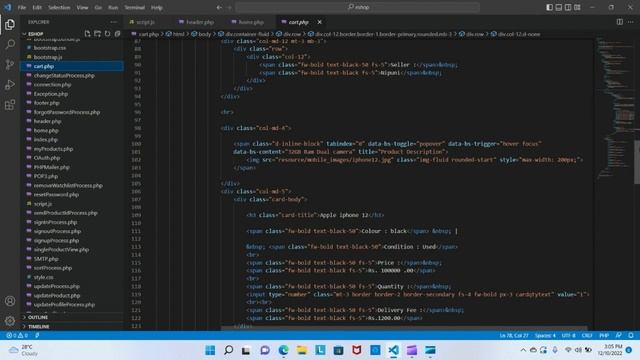Screen dimensions: 640x360
Task: Close the cart.php tab
Action: 320,22
